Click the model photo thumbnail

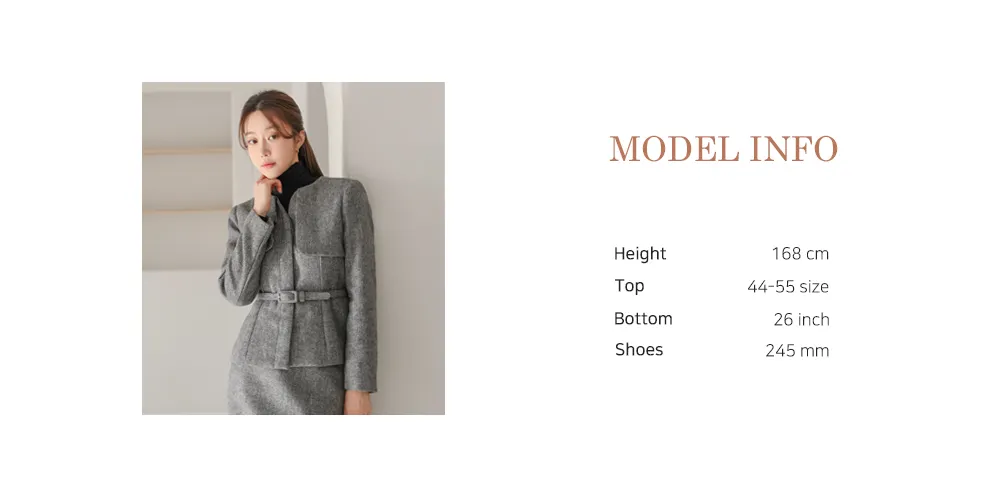tap(293, 248)
